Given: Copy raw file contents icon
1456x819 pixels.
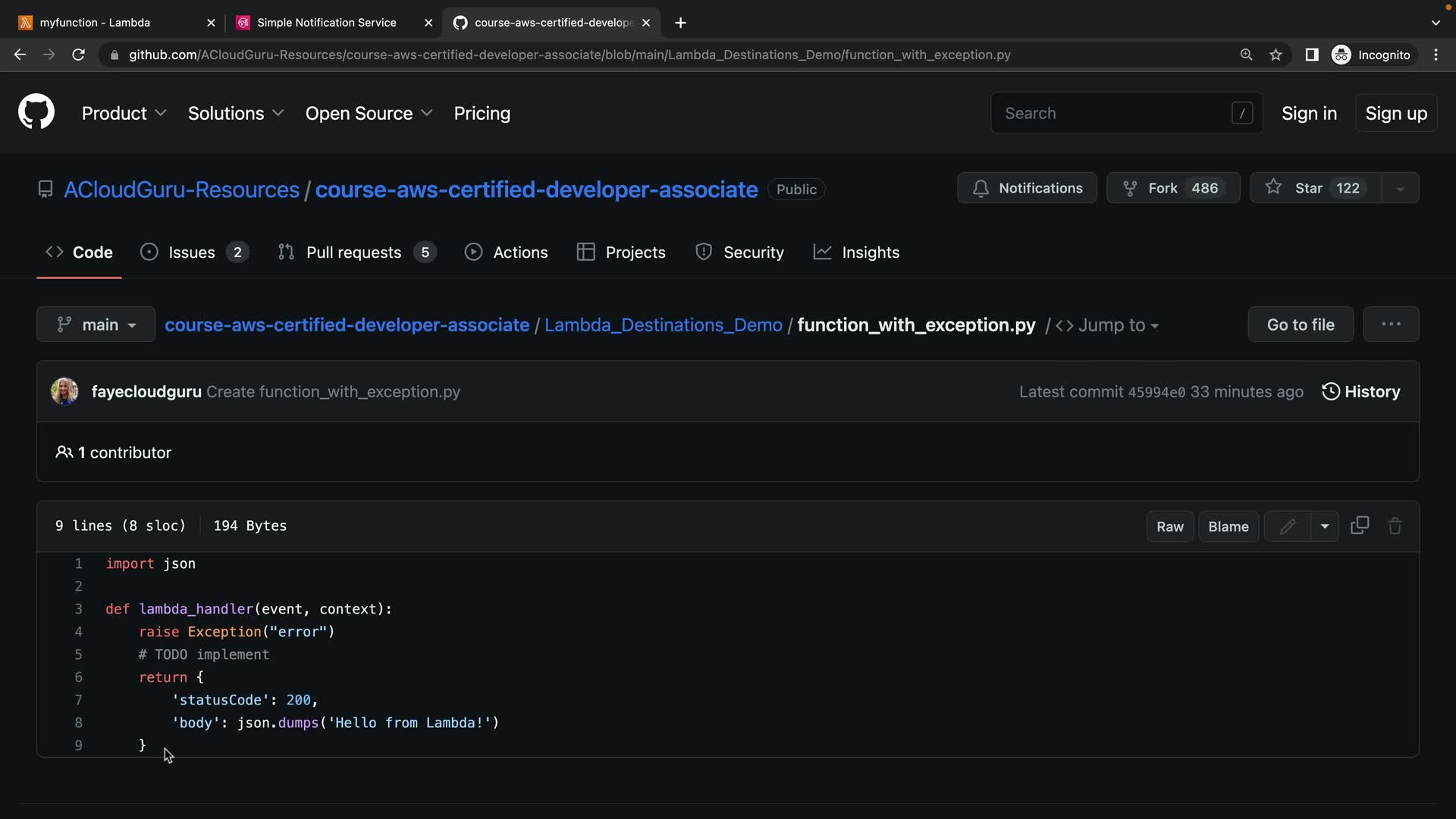Looking at the screenshot, I should (1360, 526).
